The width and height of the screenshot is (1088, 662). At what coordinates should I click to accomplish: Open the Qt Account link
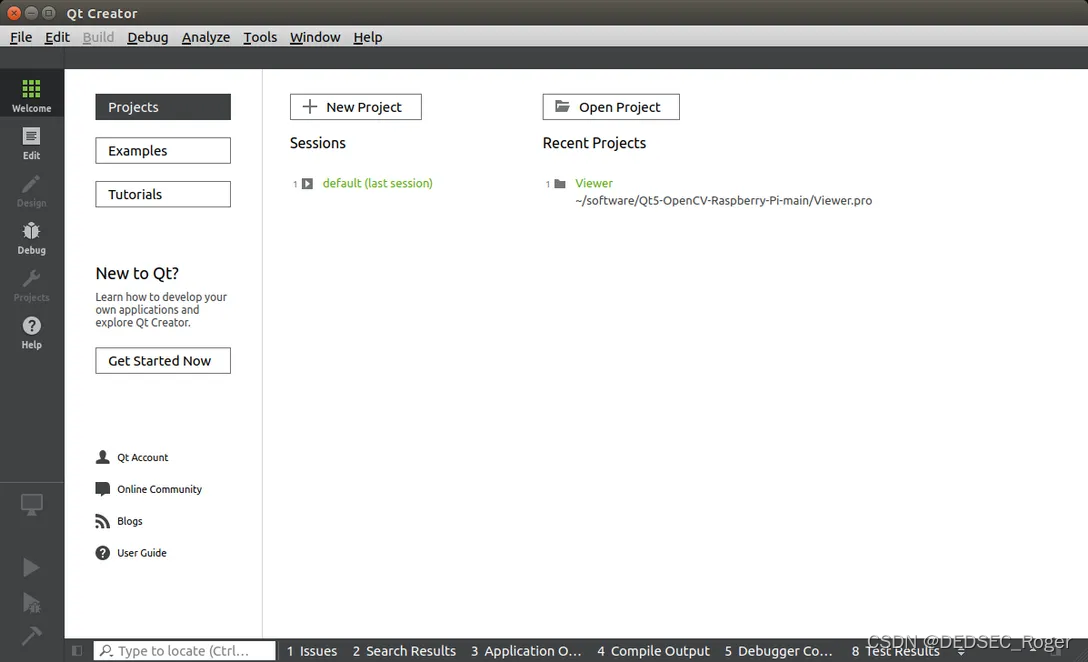pyautogui.click(x=142, y=457)
